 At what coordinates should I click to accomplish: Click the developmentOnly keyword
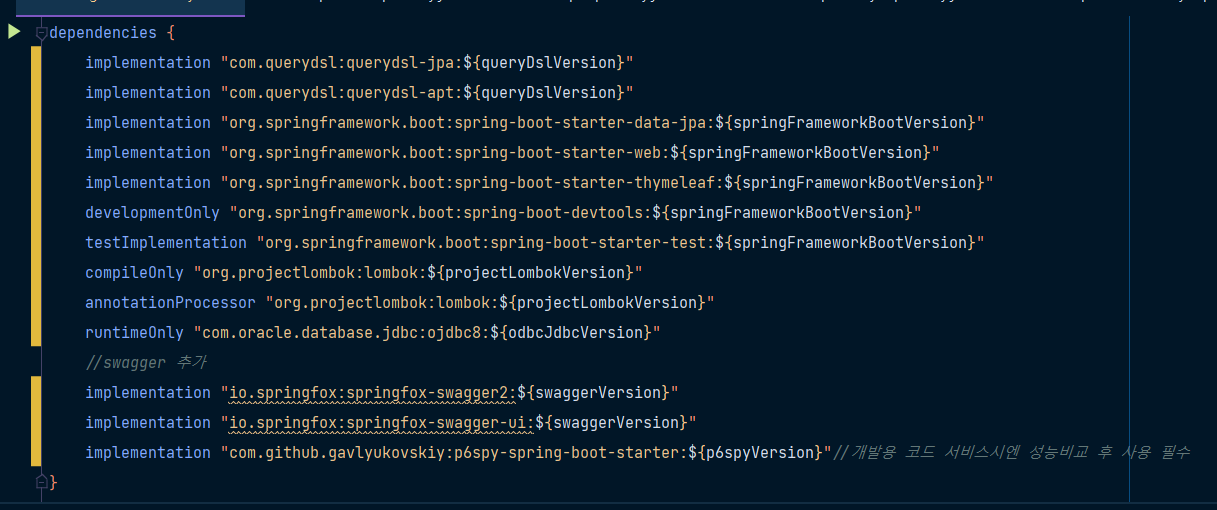[x=153, y=213]
